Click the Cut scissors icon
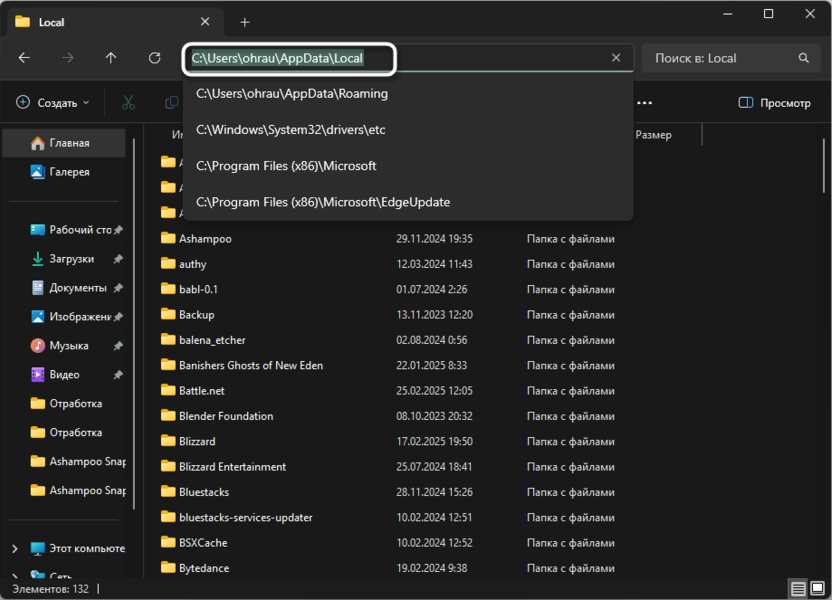 coord(128,102)
